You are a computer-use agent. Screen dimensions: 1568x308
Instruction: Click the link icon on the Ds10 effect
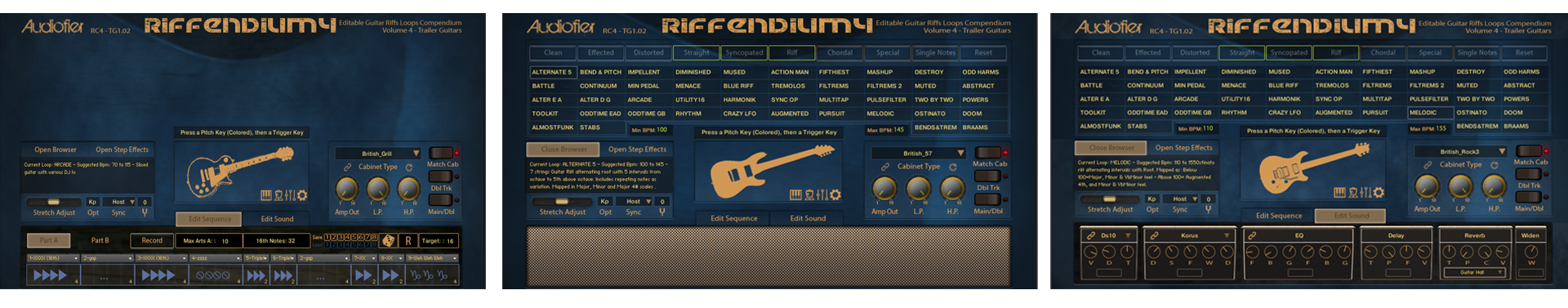click(x=1091, y=235)
